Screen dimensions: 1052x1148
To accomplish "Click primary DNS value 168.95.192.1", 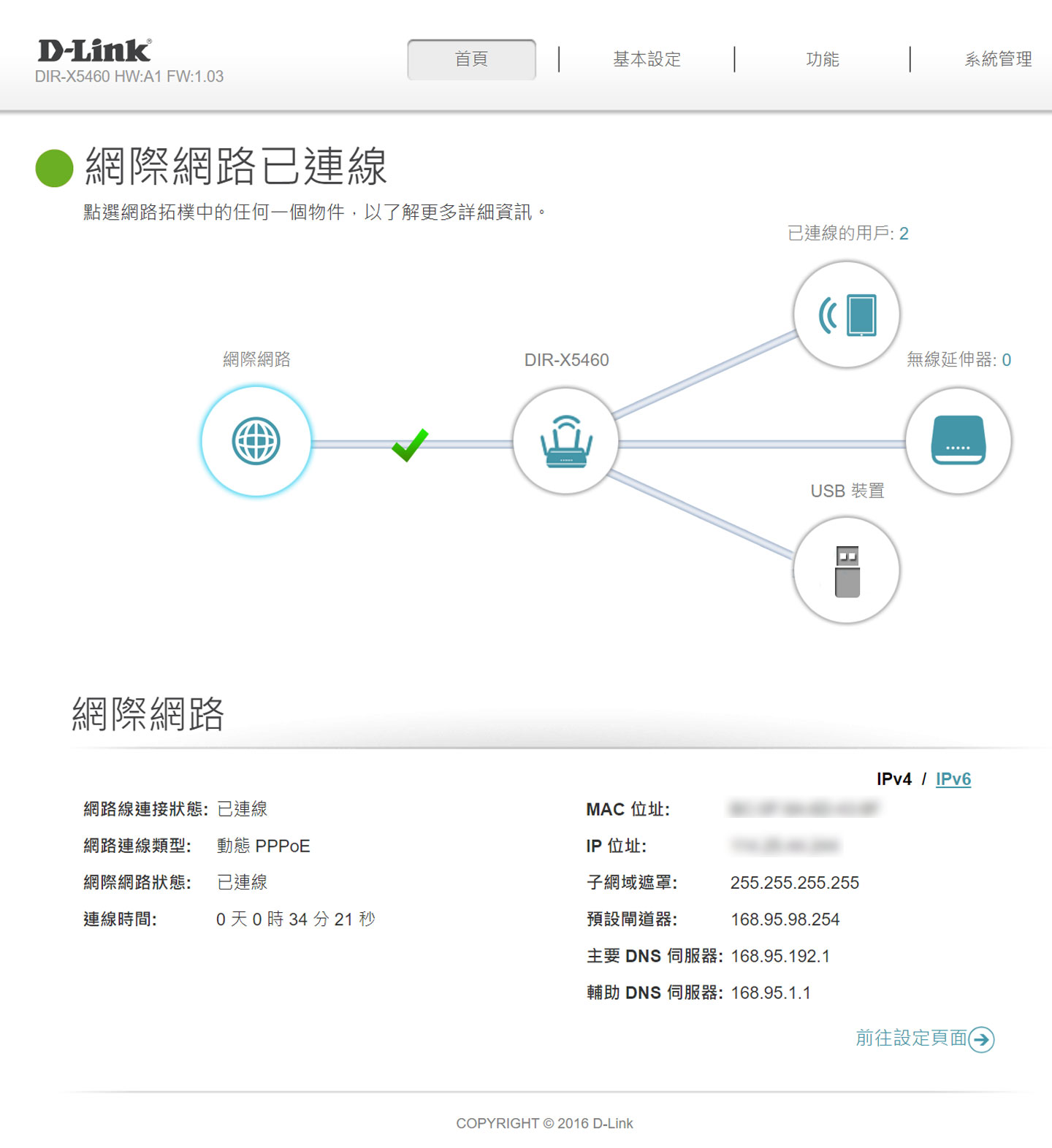I will click(x=780, y=956).
